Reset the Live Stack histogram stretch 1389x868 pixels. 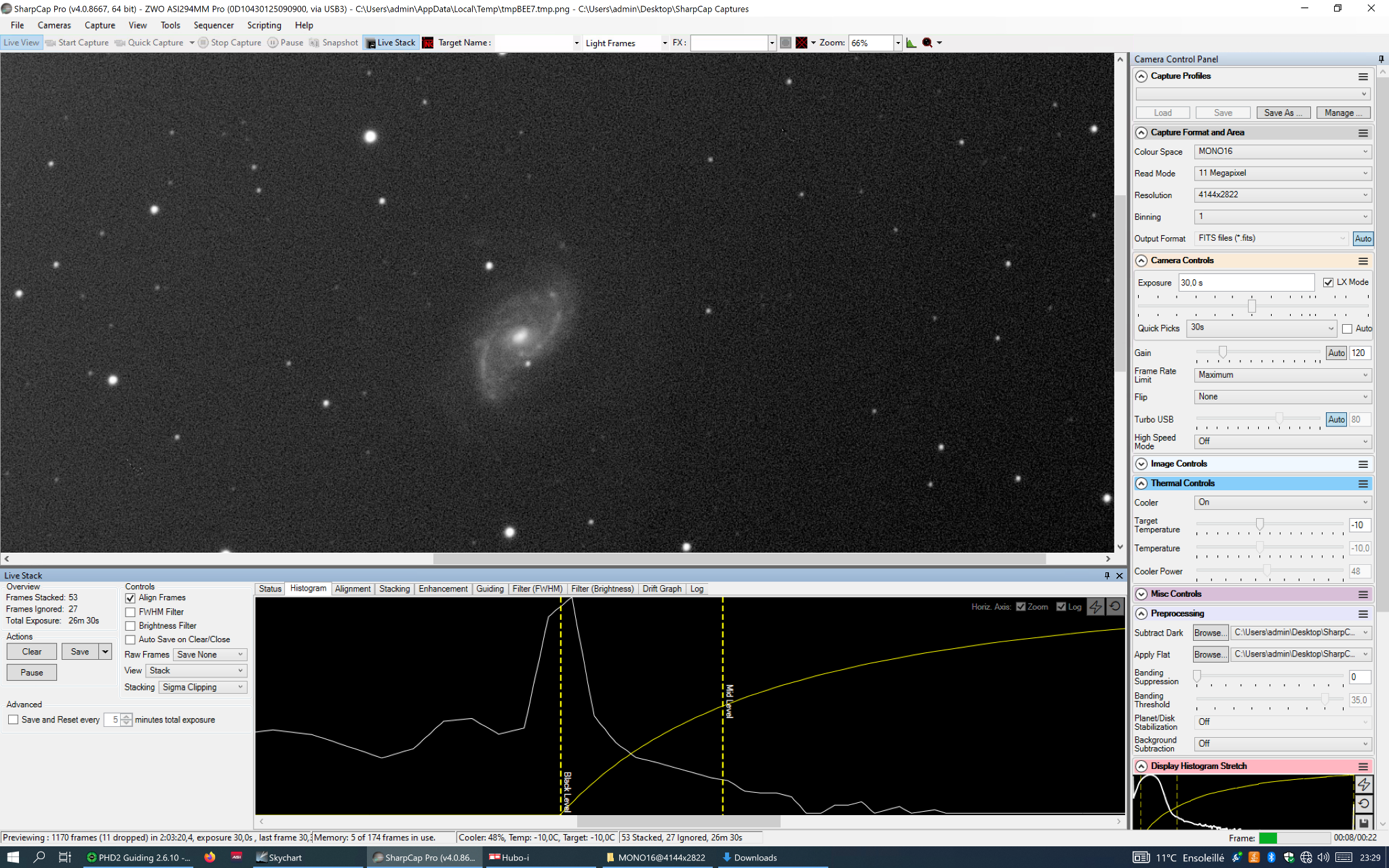pyautogui.click(x=1115, y=606)
